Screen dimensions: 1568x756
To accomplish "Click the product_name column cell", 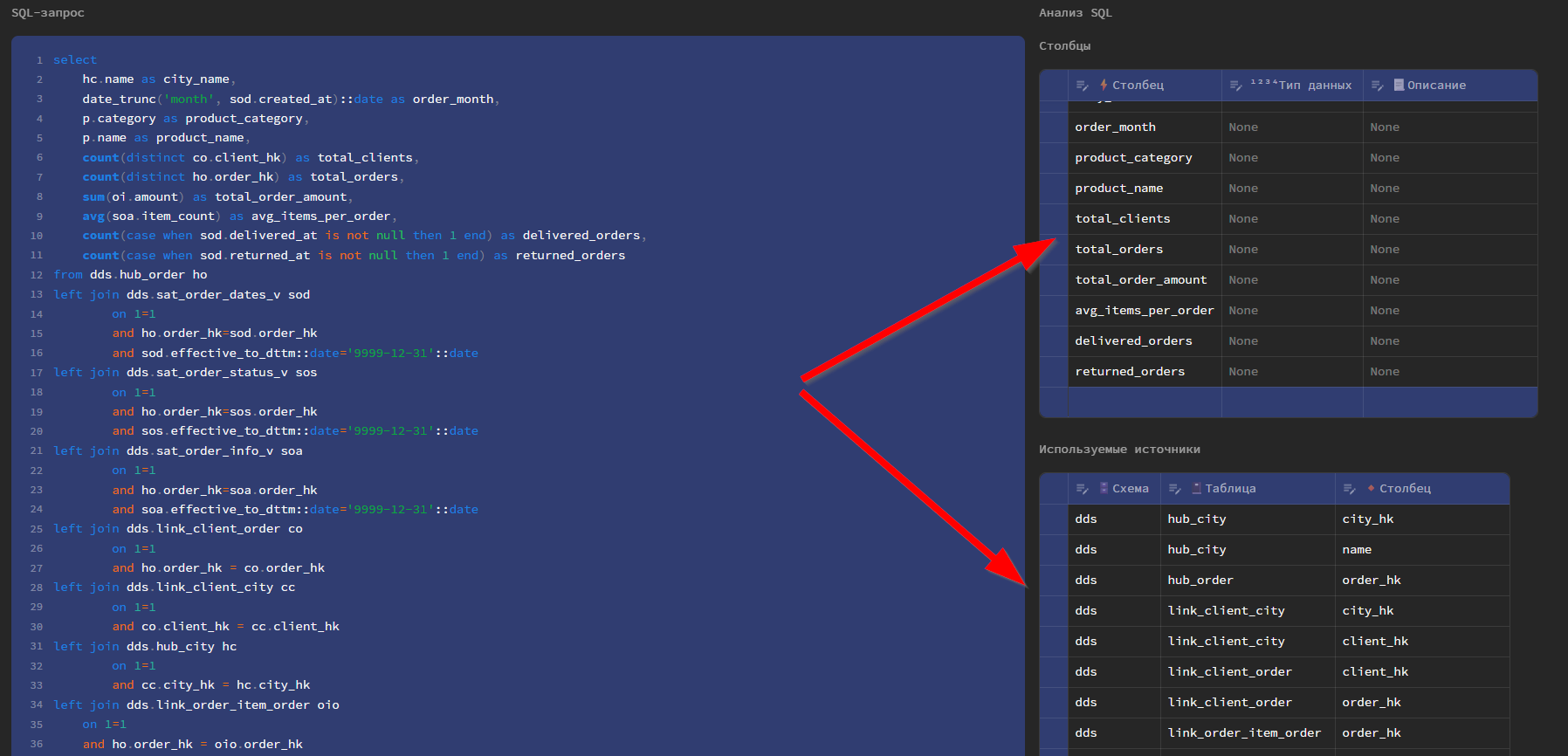I will [x=1145, y=189].
